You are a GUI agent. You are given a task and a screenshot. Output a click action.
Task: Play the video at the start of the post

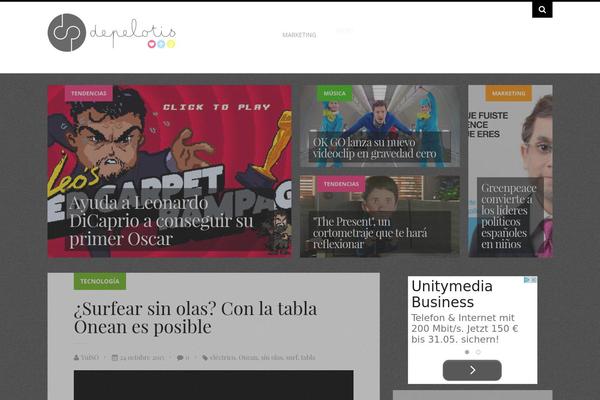[214, 385]
